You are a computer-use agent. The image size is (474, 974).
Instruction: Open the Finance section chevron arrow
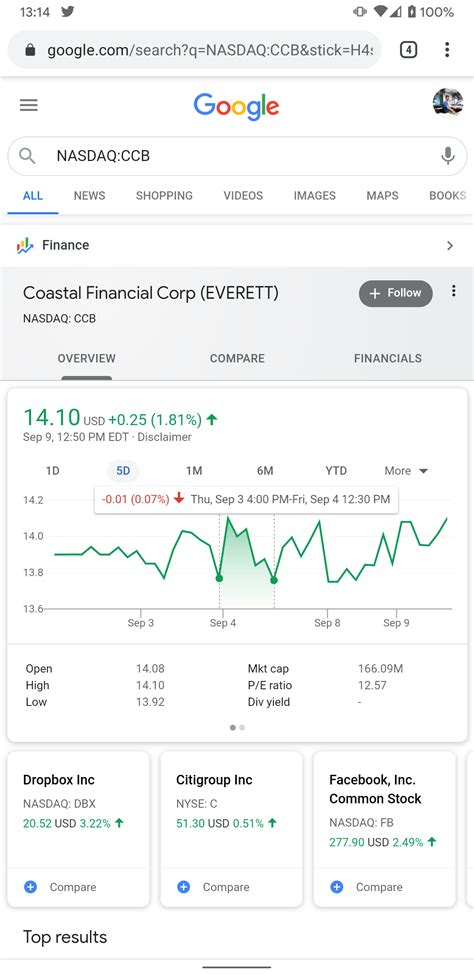450,246
